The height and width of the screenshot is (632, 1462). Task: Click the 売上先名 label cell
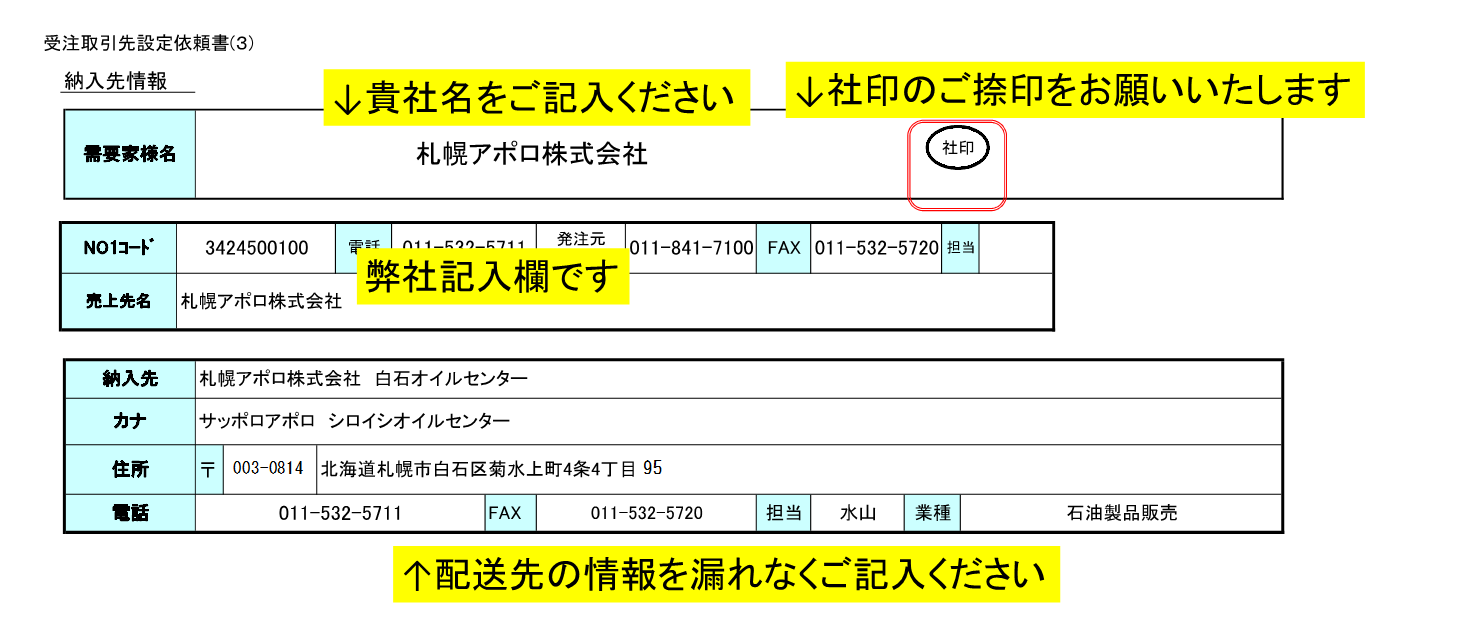pos(119,301)
